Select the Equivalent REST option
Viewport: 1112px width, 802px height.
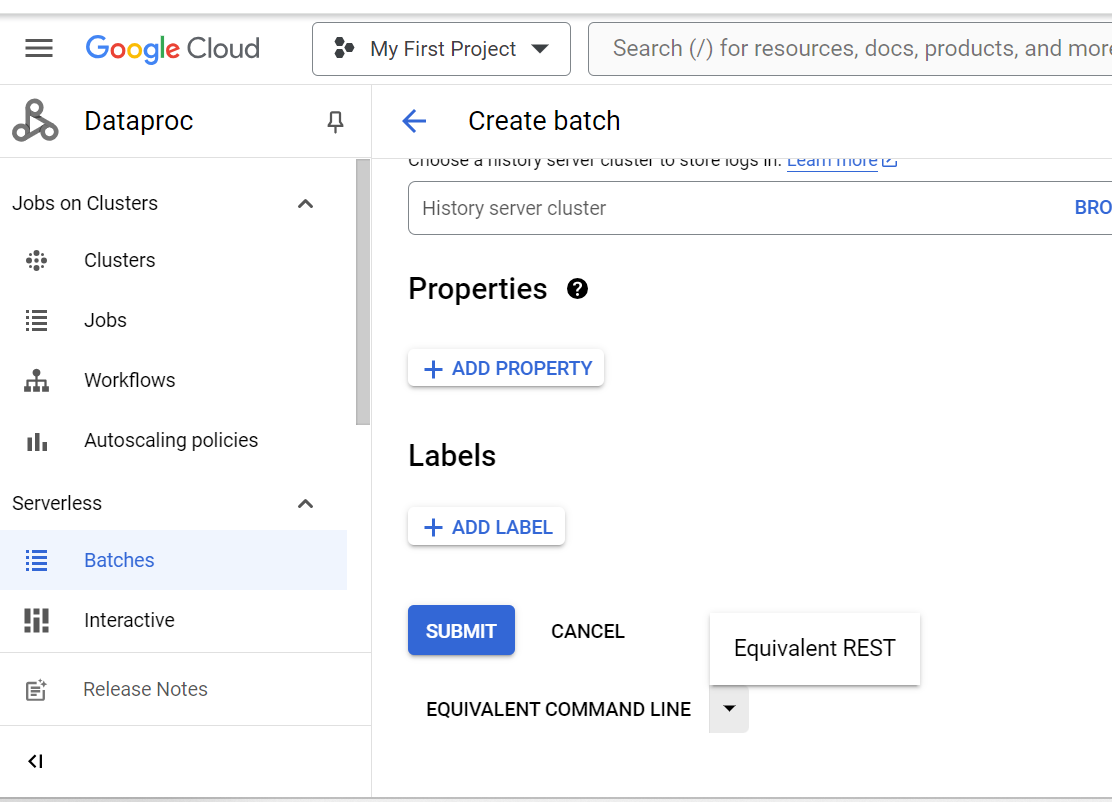[x=814, y=648]
